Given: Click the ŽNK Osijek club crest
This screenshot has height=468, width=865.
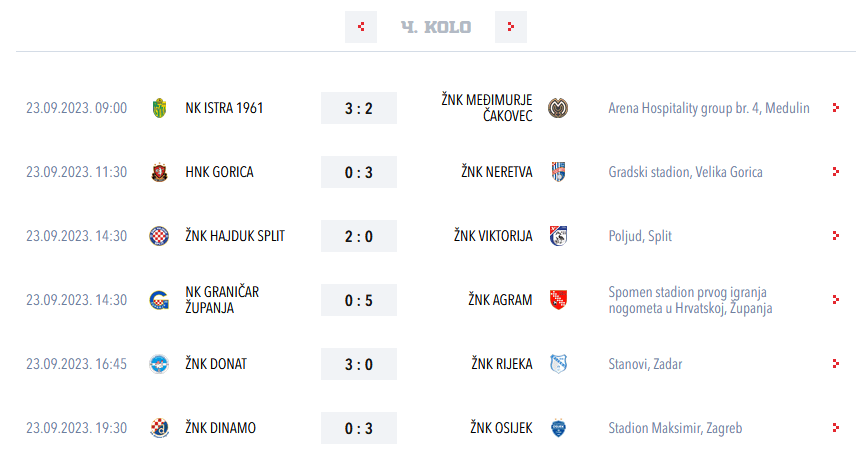Looking at the screenshot, I should click(x=558, y=428).
